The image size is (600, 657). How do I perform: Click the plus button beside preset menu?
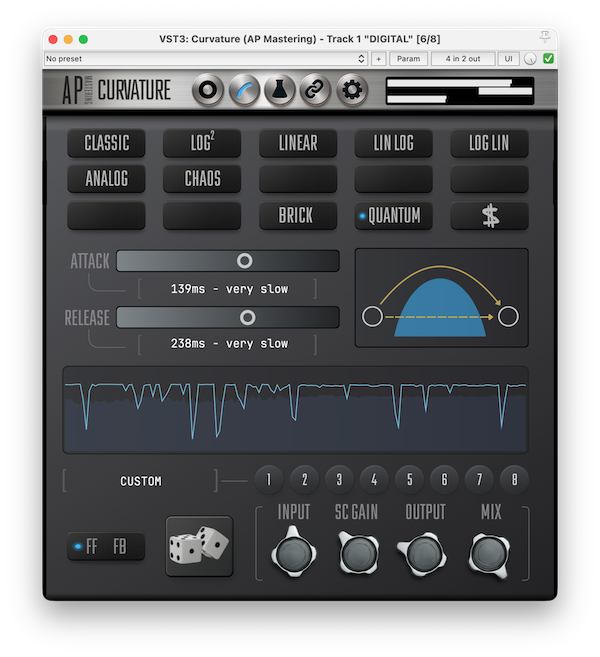378,59
